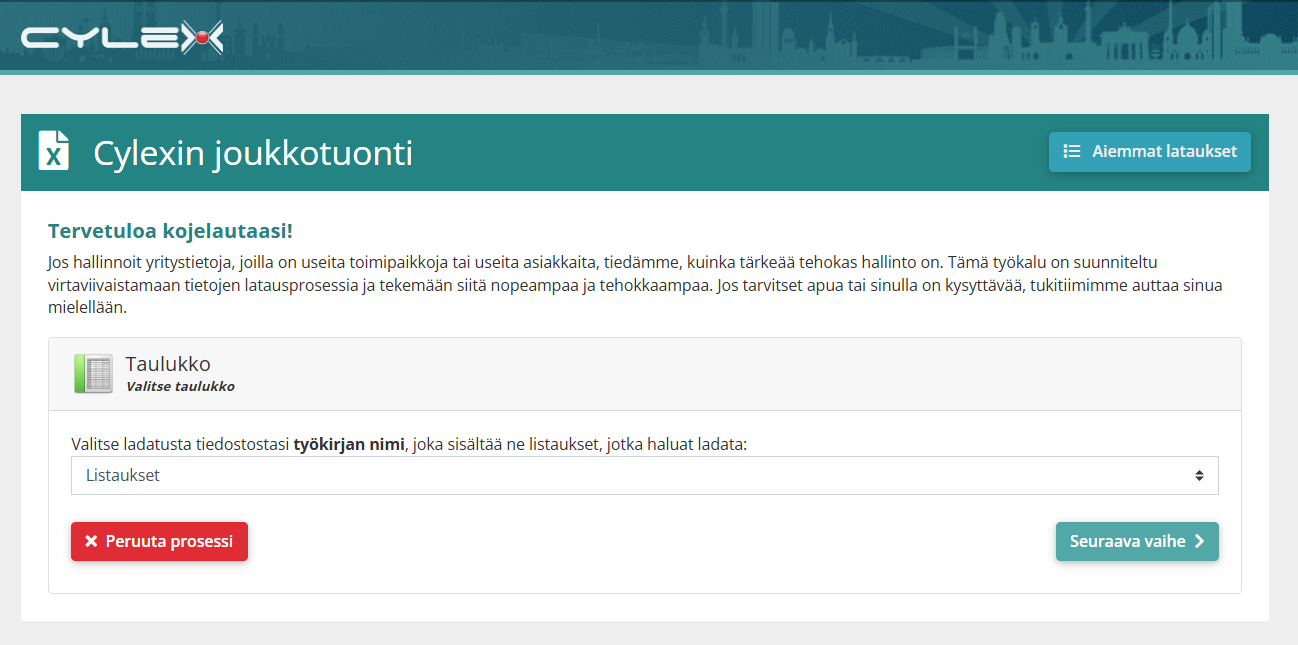Click the Cylex logo

click(122, 38)
